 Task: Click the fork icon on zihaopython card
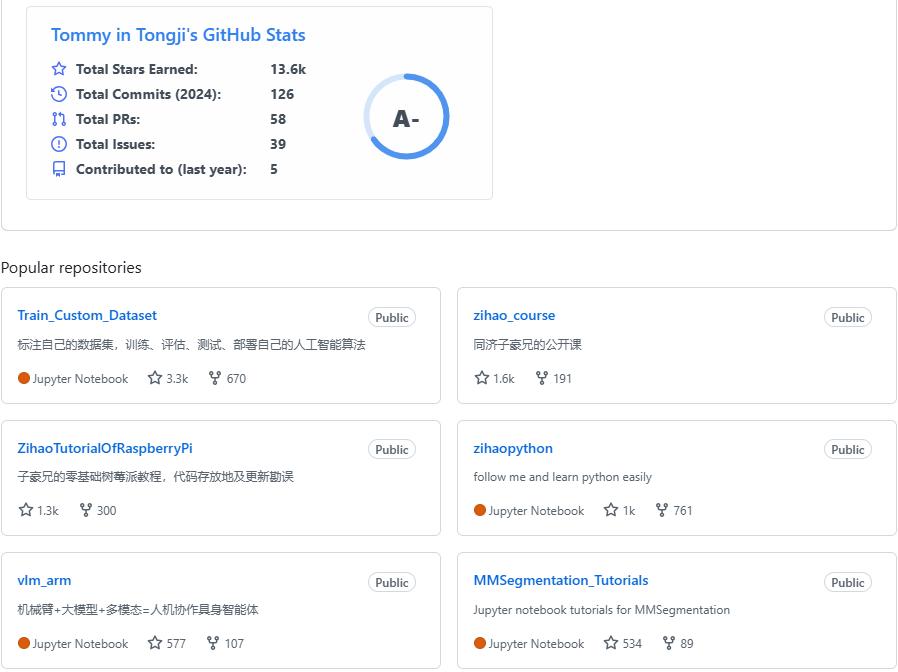click(661, 510)
